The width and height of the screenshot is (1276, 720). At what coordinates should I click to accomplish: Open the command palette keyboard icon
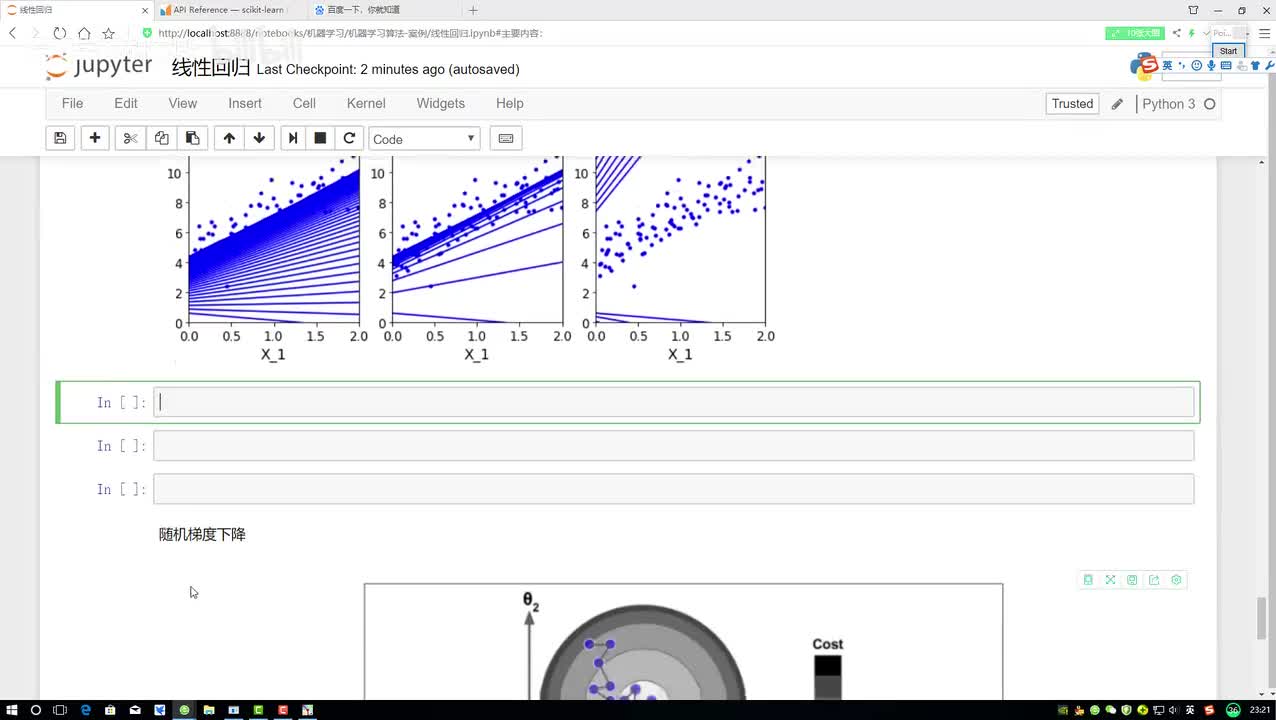[x=506, y=138]
